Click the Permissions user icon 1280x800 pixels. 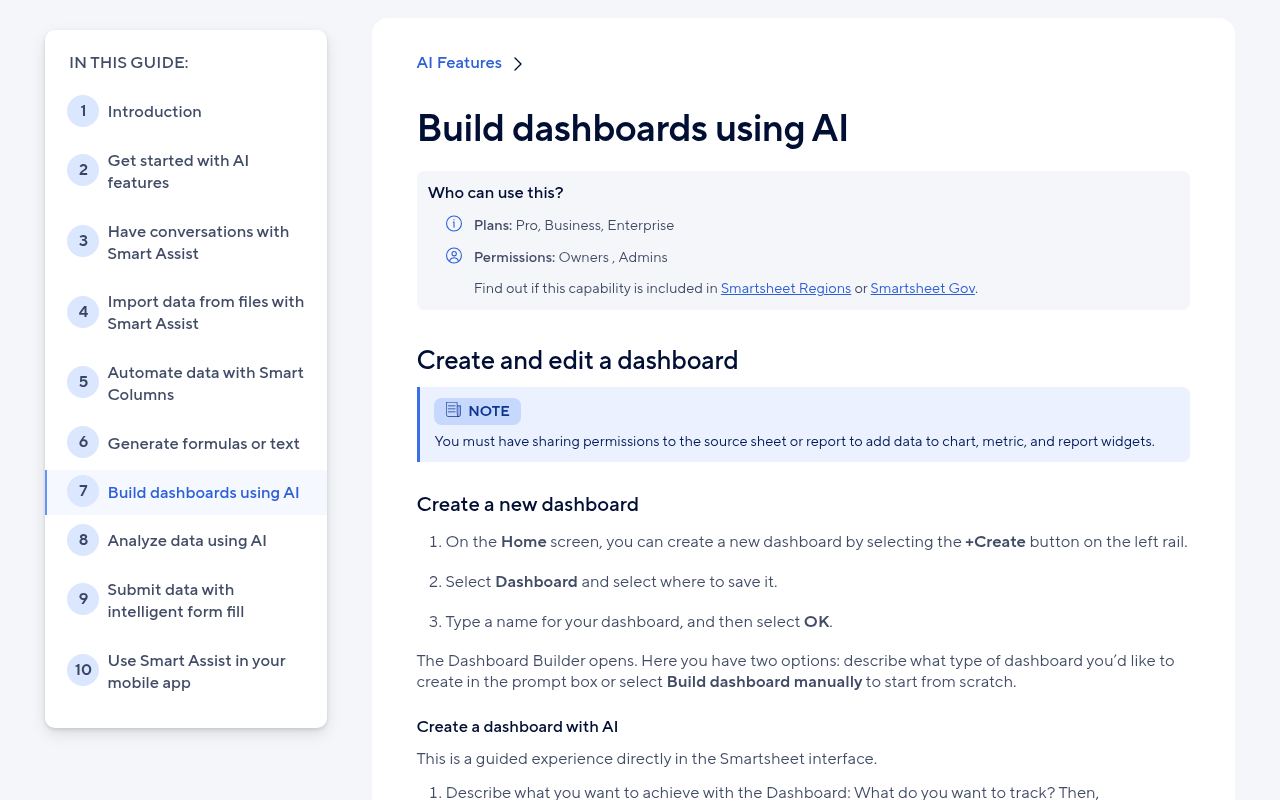point(454,256)
